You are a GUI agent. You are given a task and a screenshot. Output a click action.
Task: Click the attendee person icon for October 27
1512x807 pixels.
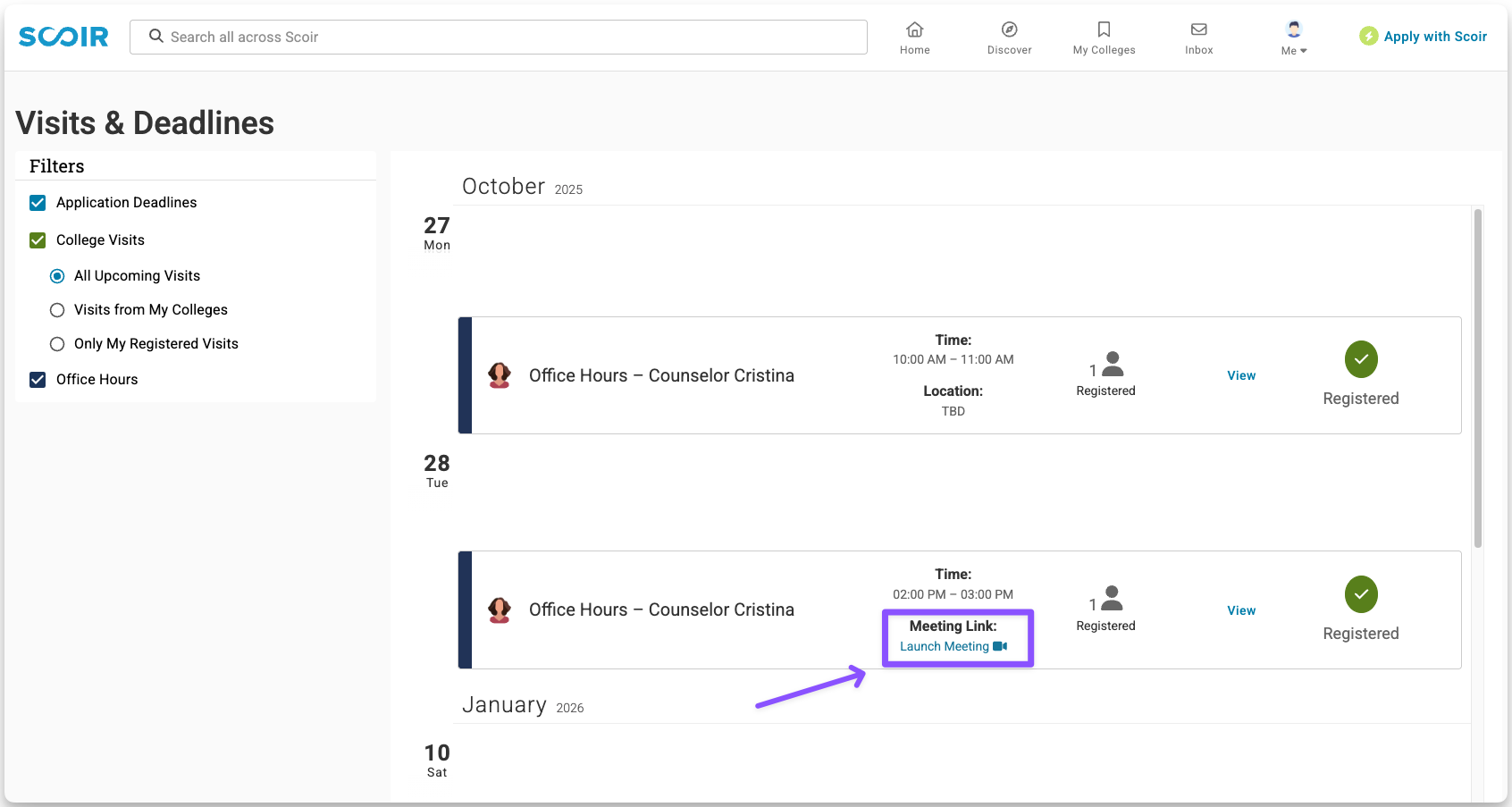1112,365
